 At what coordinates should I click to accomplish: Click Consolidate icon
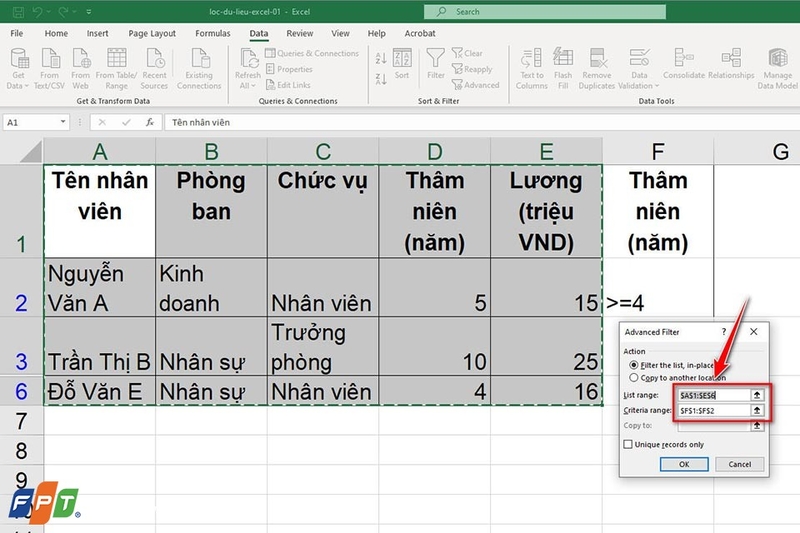[684, 64]
